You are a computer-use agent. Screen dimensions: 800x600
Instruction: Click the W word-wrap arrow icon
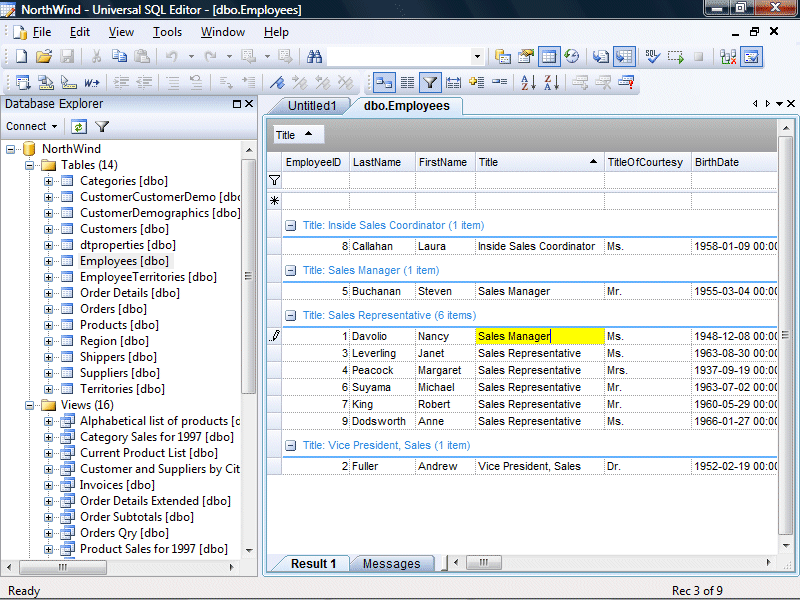click(x=92, y=82)
